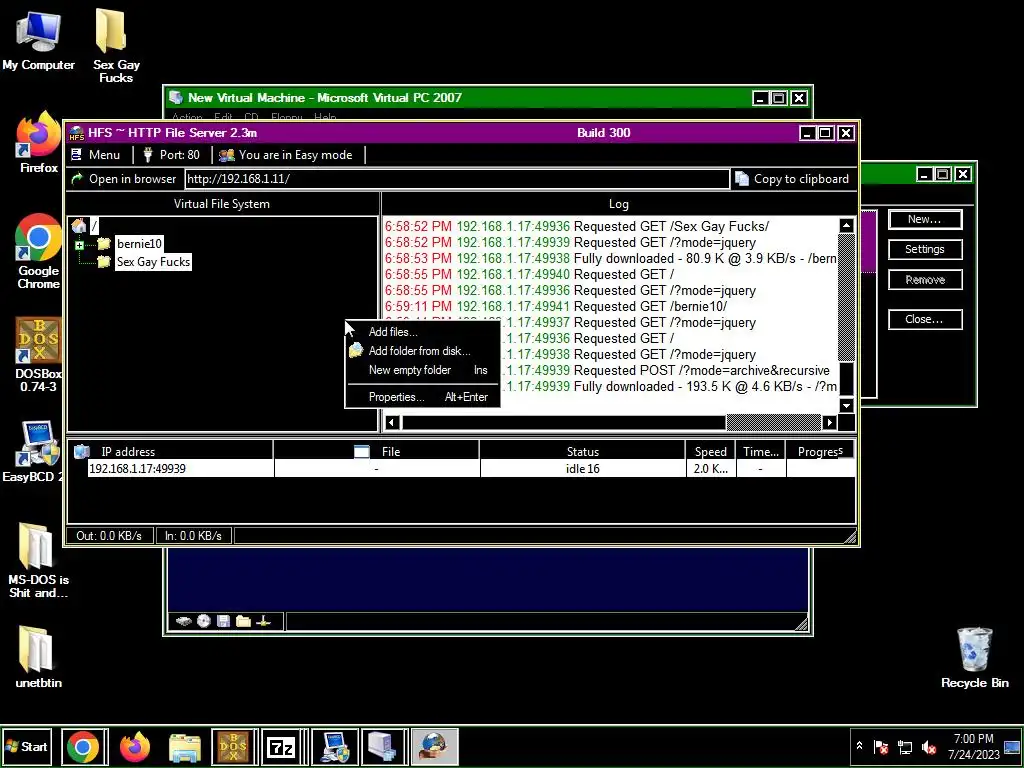Click the Status column header
The image size is (1024, 768).
click(583, 451)
